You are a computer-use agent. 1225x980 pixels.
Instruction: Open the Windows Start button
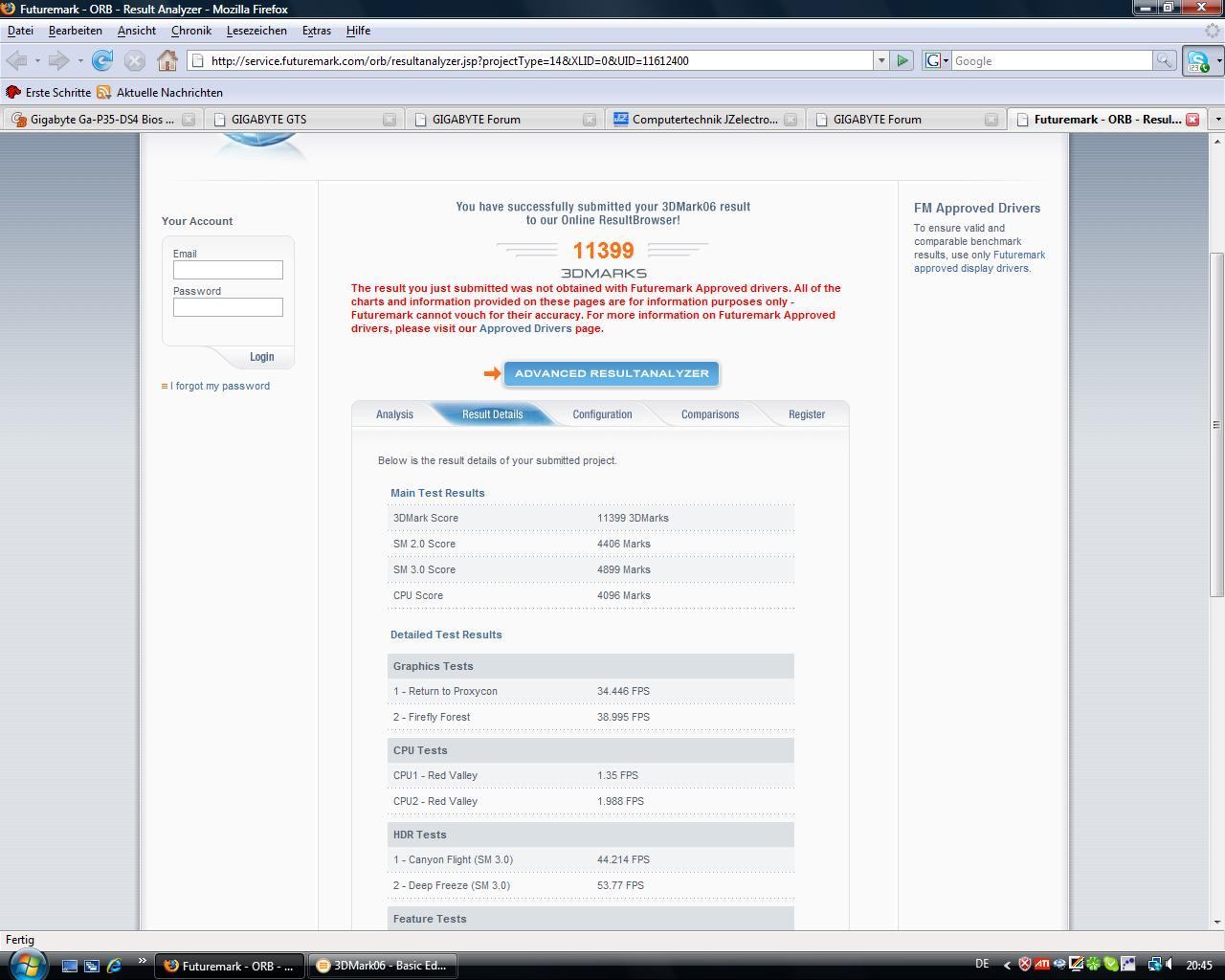click(26, 963)
